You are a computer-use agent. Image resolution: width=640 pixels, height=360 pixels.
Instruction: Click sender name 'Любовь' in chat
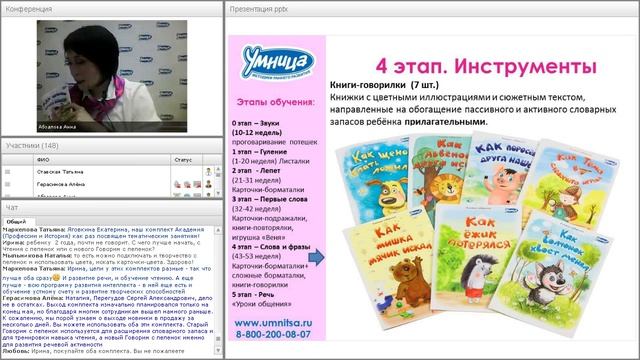16,351
